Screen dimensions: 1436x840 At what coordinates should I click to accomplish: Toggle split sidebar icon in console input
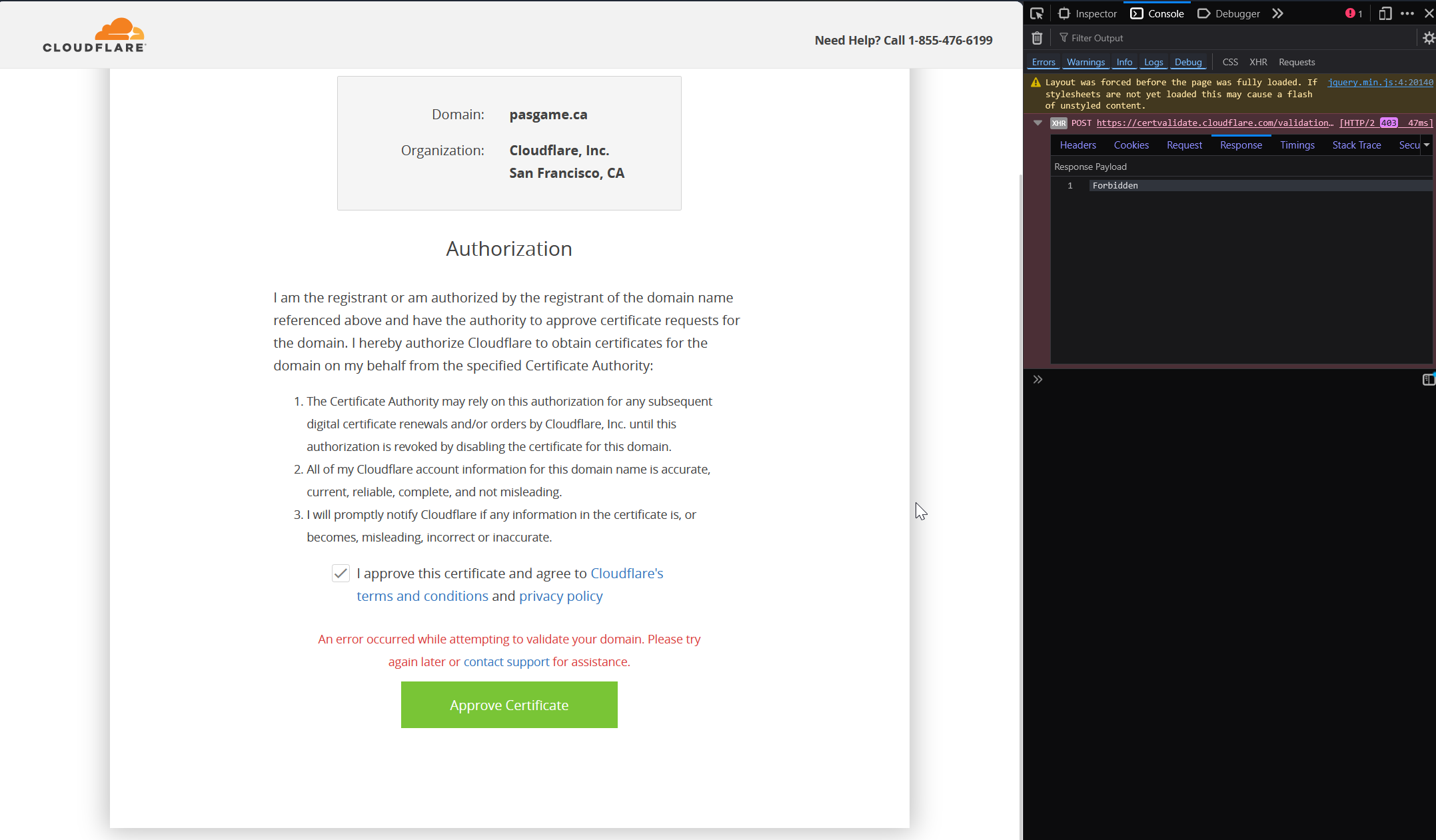point(1428,380)
